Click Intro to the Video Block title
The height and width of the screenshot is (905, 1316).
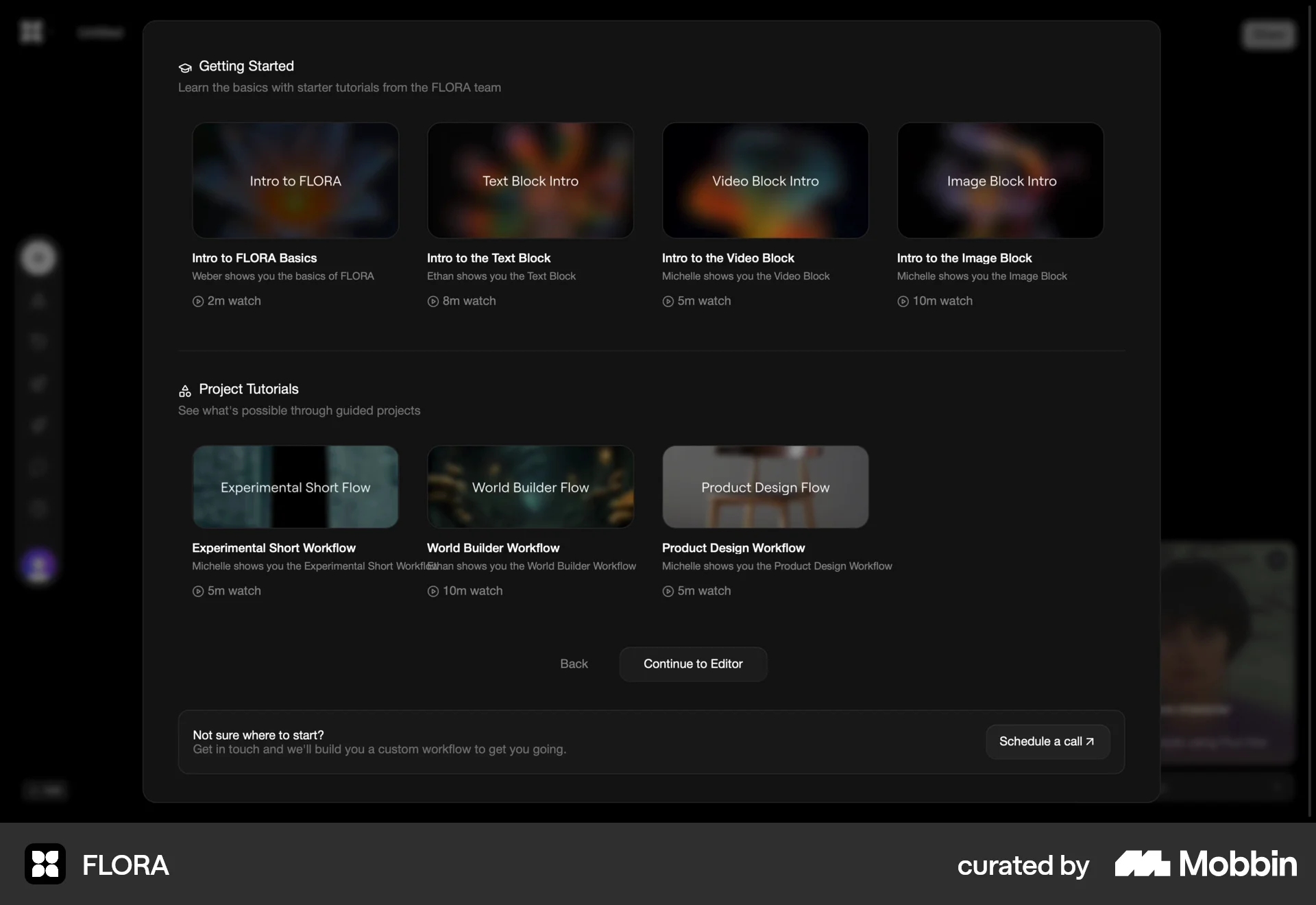728,258
